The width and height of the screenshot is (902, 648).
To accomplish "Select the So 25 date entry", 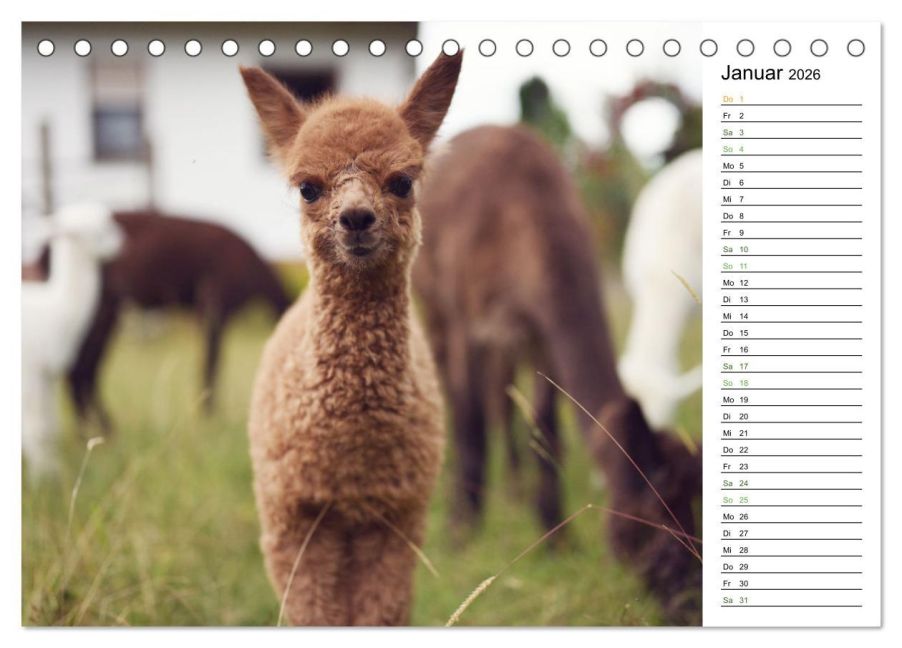I will pyautogui.click(x=790, y=499).
